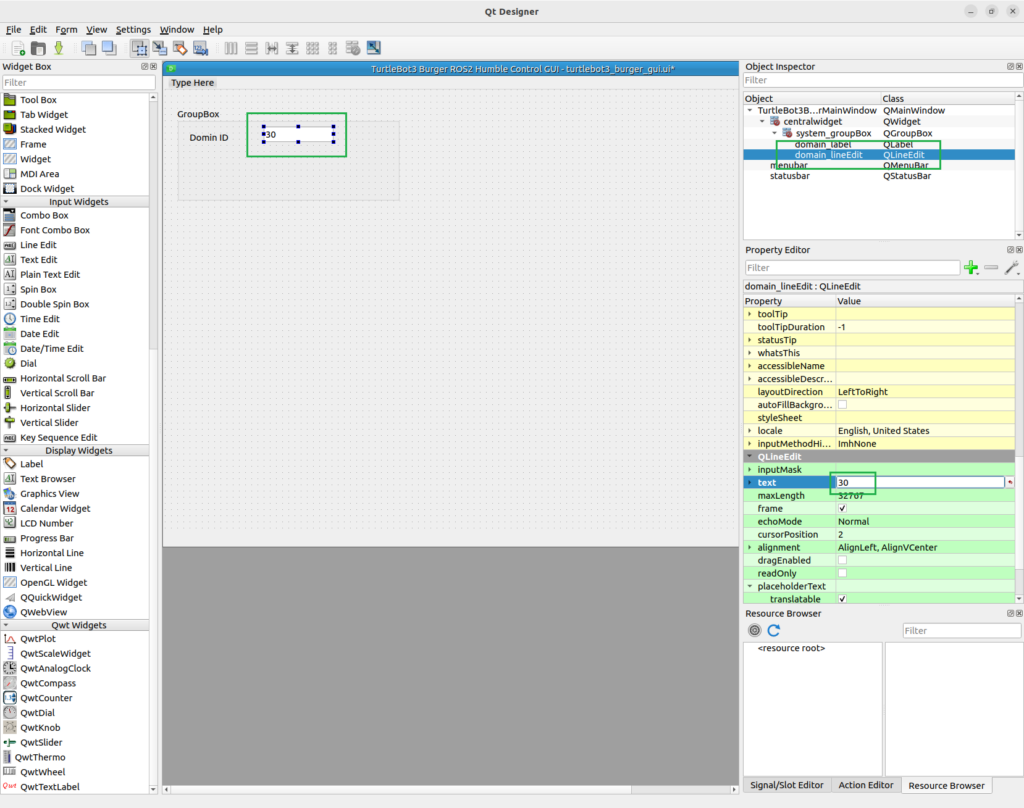
Task: Click in the Widget Box filter field
Action: [78, 82]
